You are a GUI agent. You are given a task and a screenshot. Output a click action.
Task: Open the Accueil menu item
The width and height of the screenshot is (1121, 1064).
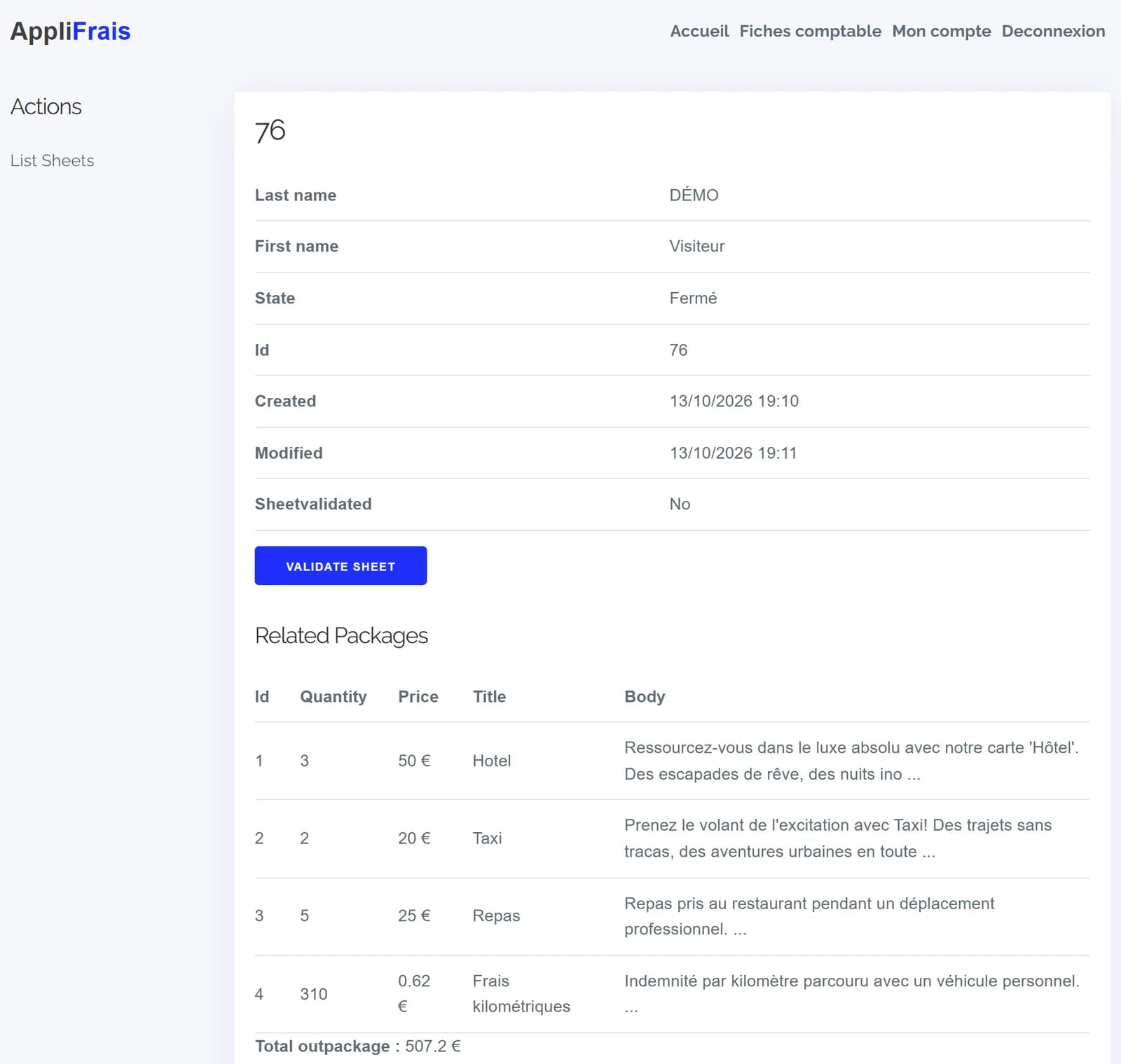pos(699,31)
